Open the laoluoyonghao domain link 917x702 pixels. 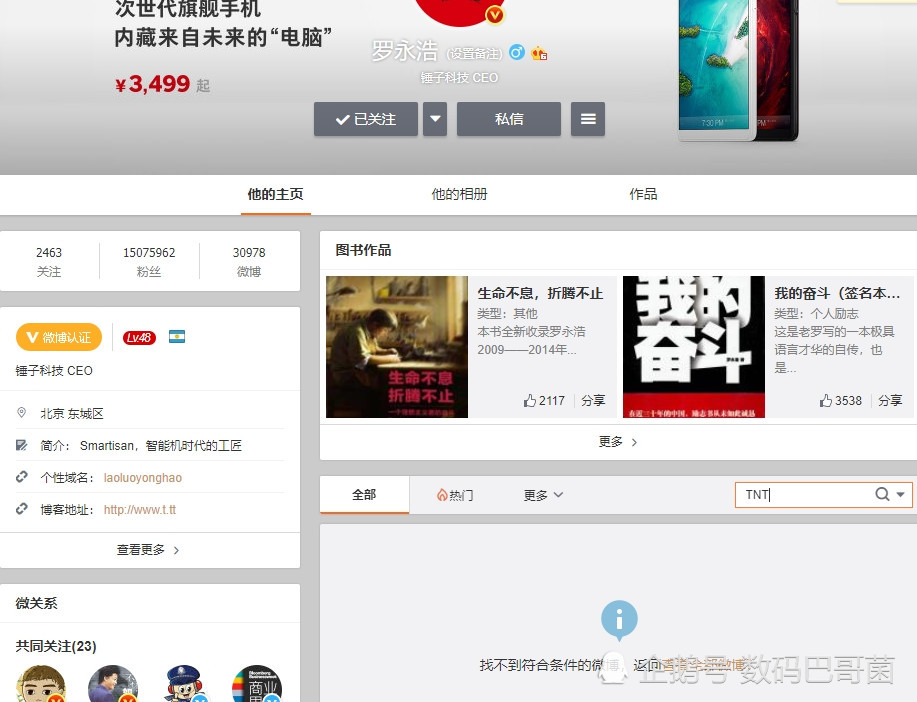coord(143,478)
